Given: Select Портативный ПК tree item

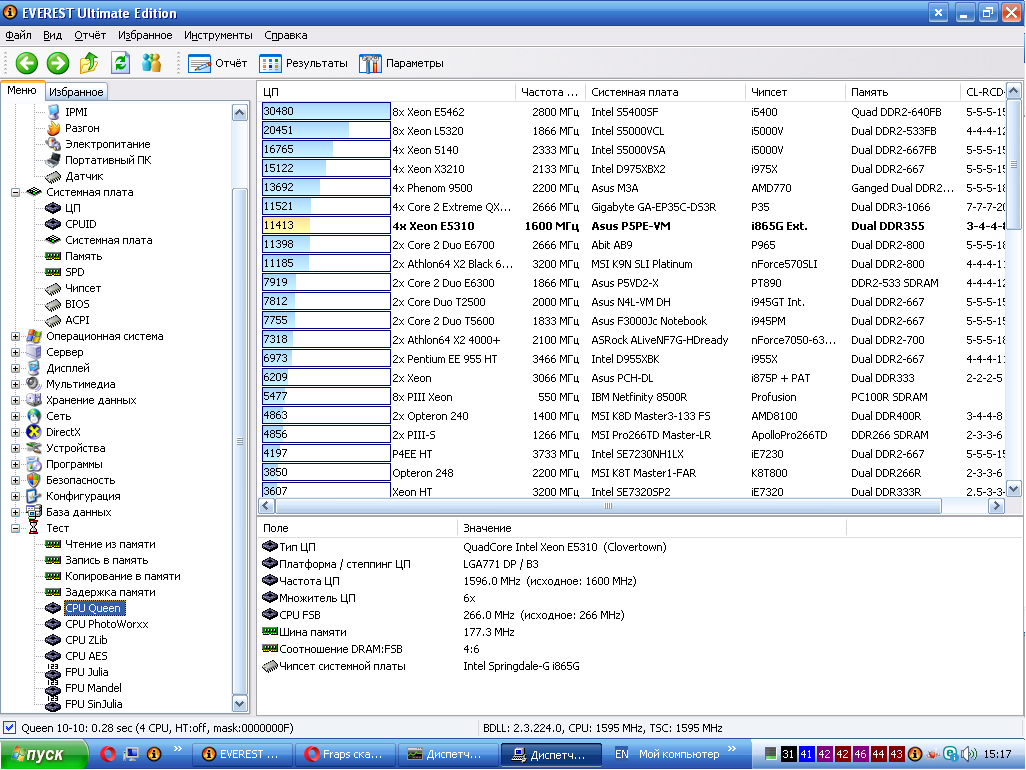Looking at the screenshot, I should [x=108, y=160].
